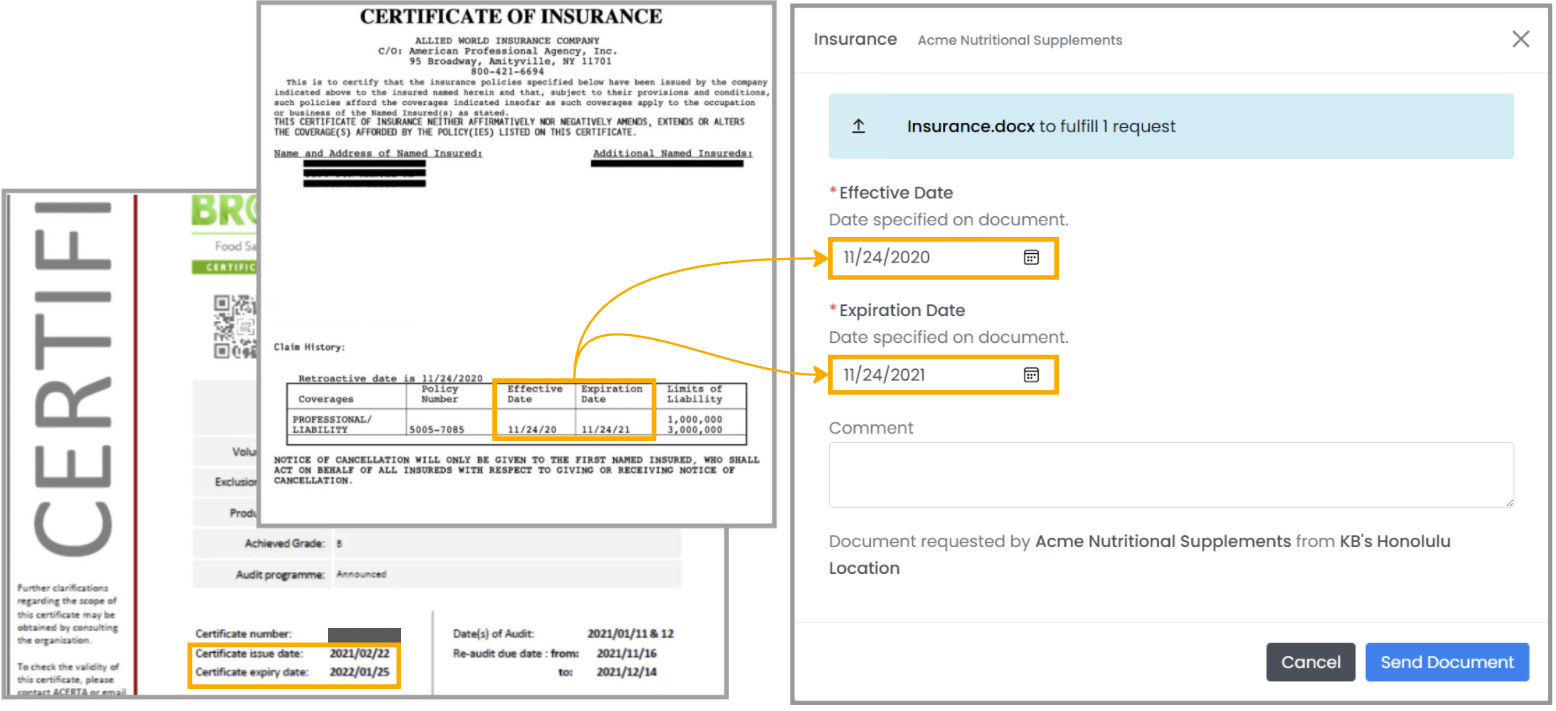Open the Expiration Date calendar picker icon
This screenshot has height=711, width=1556.
(1031, 375)
